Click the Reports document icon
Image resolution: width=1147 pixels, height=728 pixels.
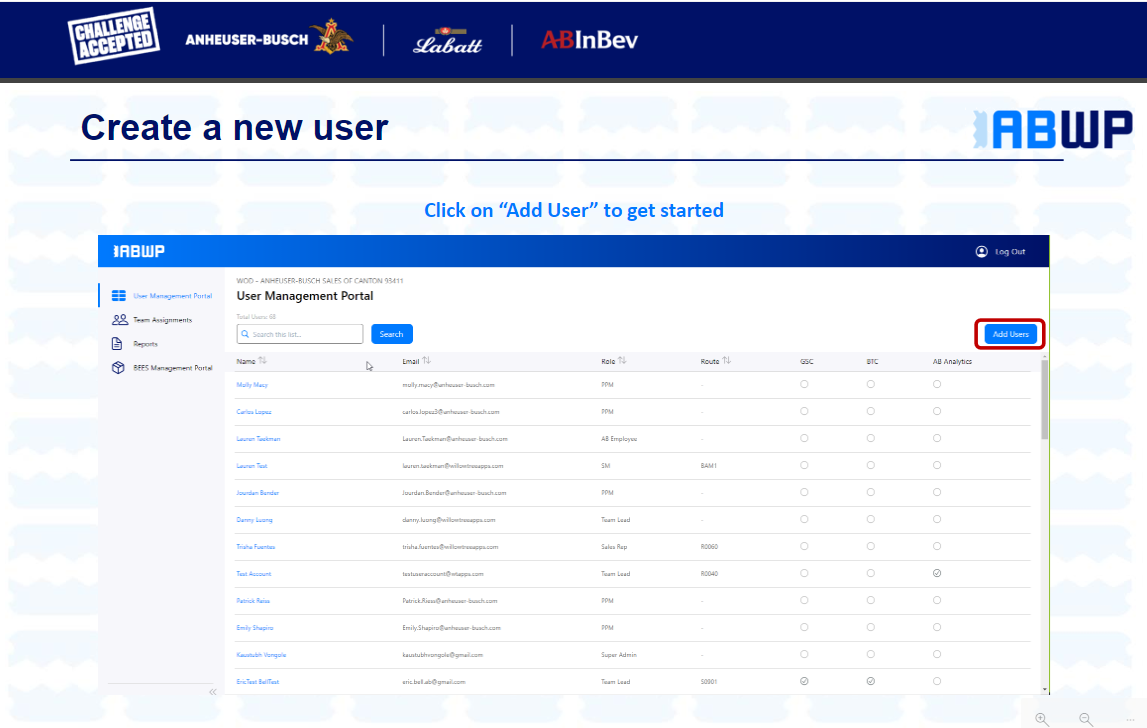(x=117, y=344)
